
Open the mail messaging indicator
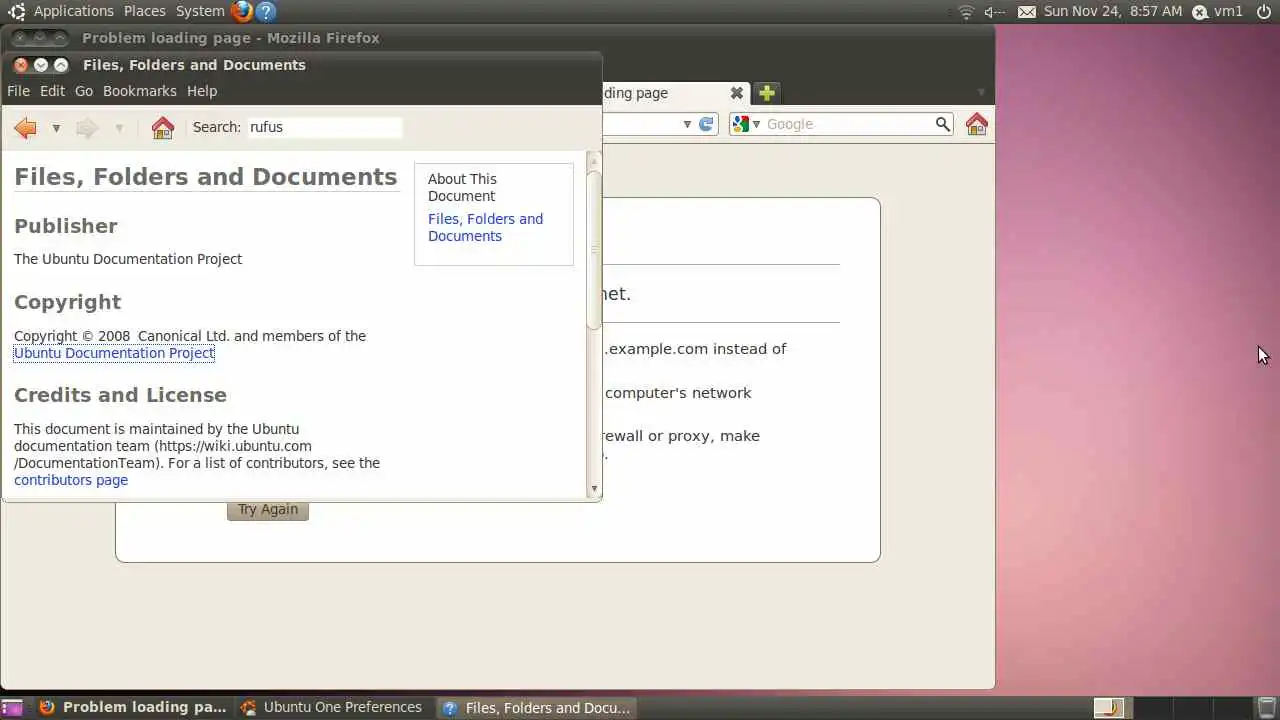pos(1027,12)
